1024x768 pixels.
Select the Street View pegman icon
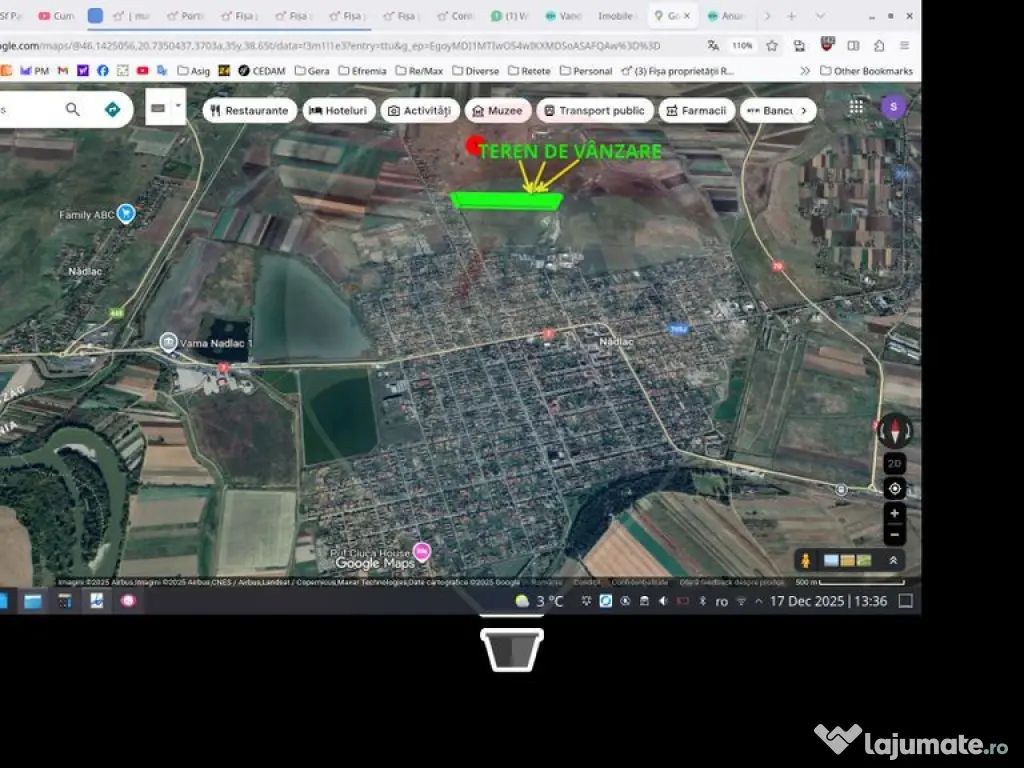point(804,560)
